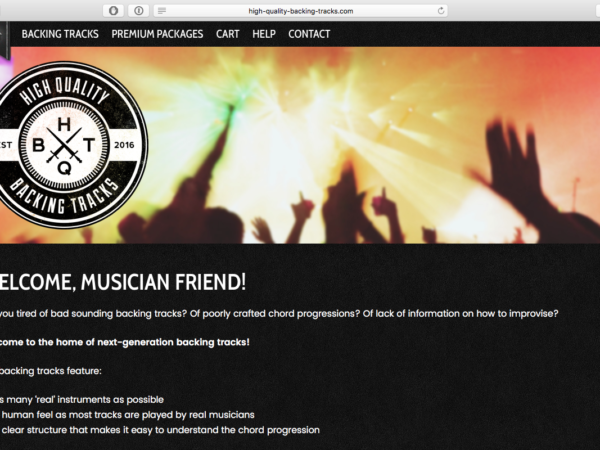Click the crossed swords emblem in logo center
The width and height of the screenshot is (600, 450).
(x=64, y=145)
